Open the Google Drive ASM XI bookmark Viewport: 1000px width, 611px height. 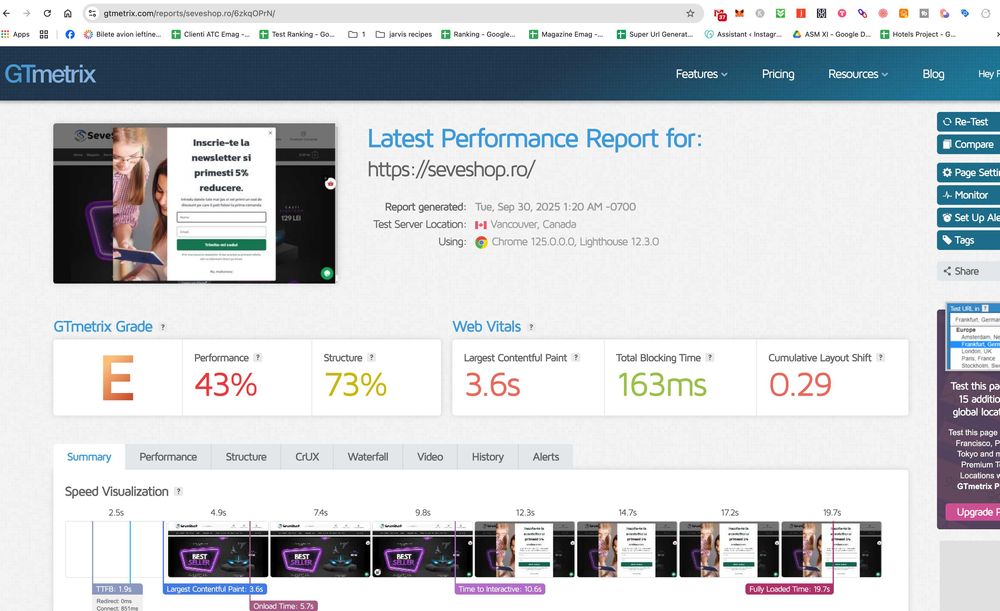[831, 34]
